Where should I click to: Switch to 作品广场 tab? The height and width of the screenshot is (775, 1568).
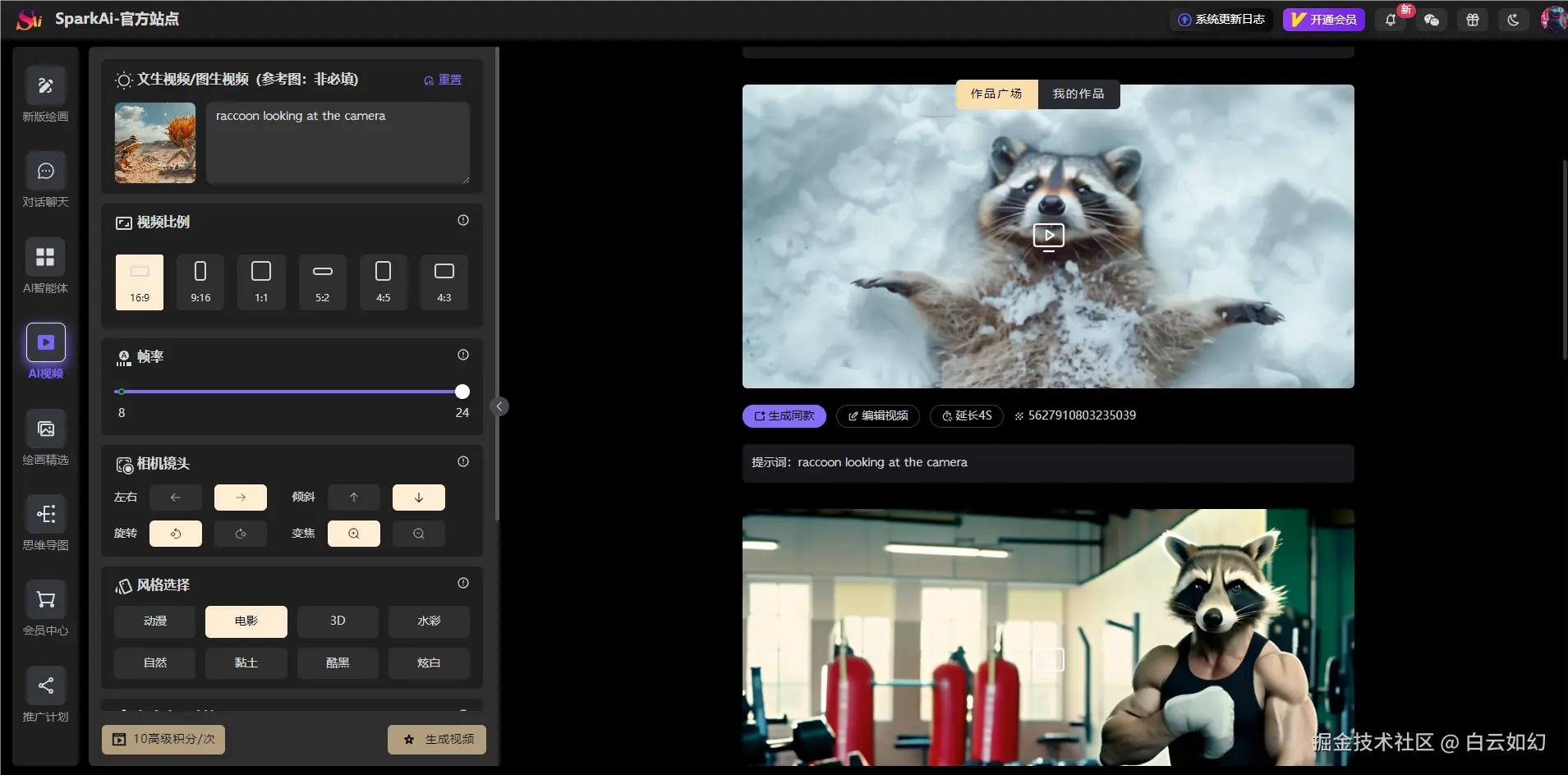coord(996,94)
